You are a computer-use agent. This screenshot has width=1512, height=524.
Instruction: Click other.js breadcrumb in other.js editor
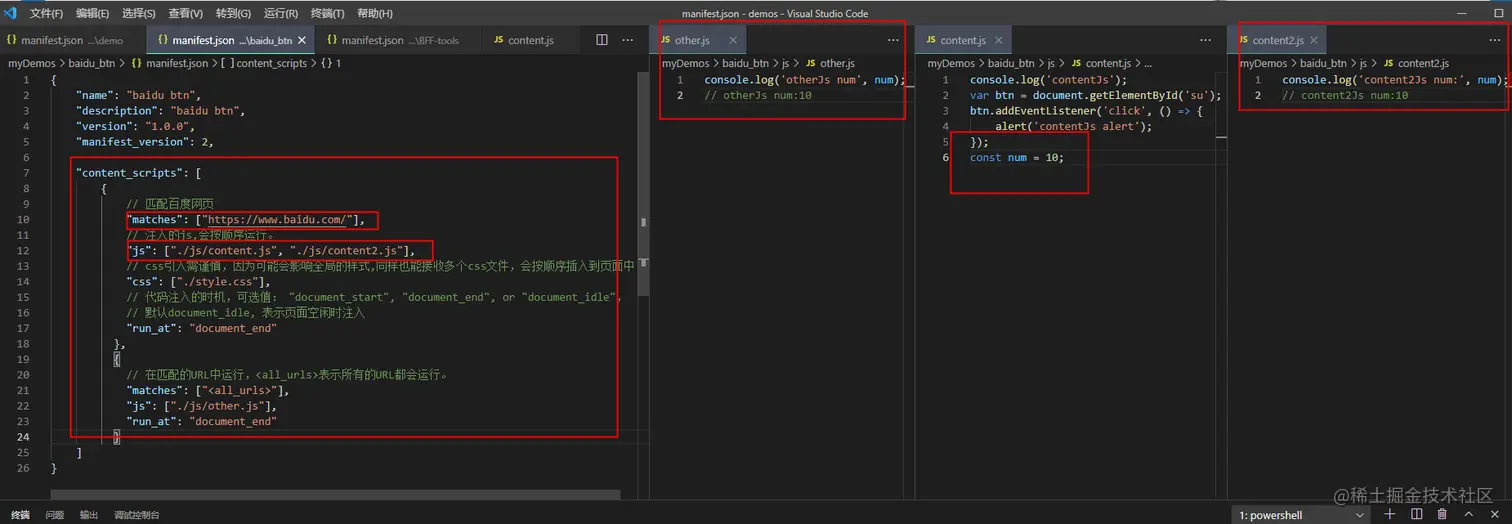[830, 63]
